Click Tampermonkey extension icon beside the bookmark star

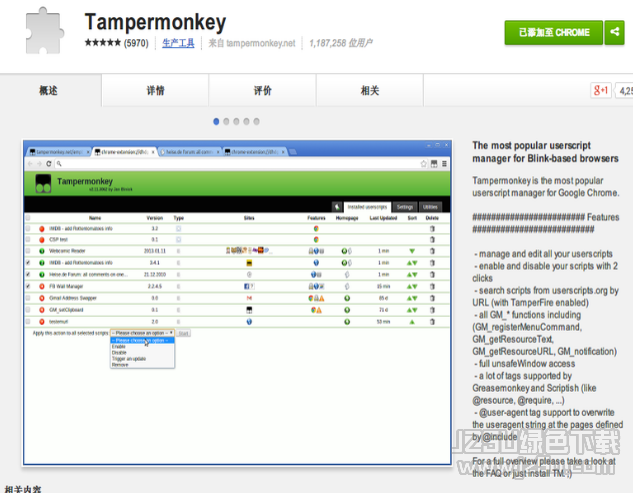[x=434, y=164]
